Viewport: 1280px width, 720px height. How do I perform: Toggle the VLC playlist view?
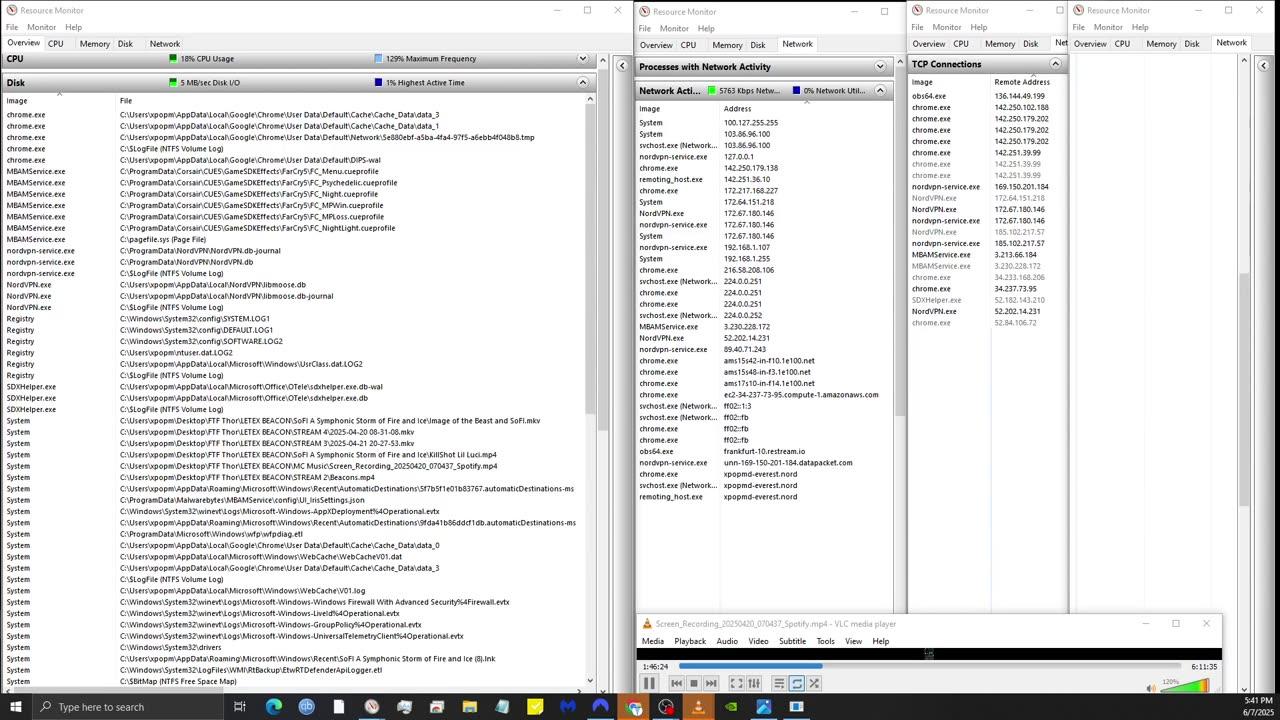[779, 684]
